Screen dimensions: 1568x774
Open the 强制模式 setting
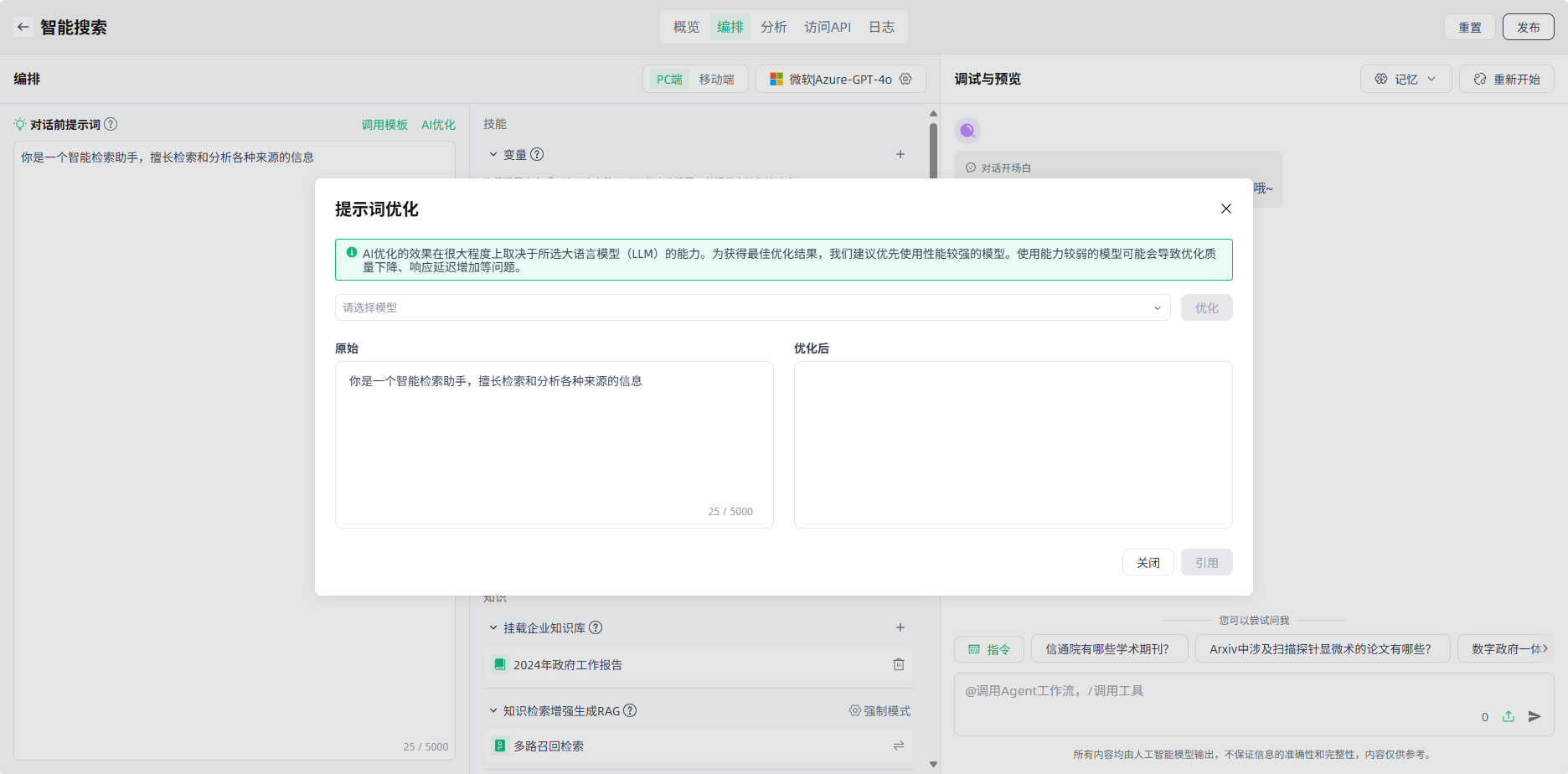pos(879,710)
